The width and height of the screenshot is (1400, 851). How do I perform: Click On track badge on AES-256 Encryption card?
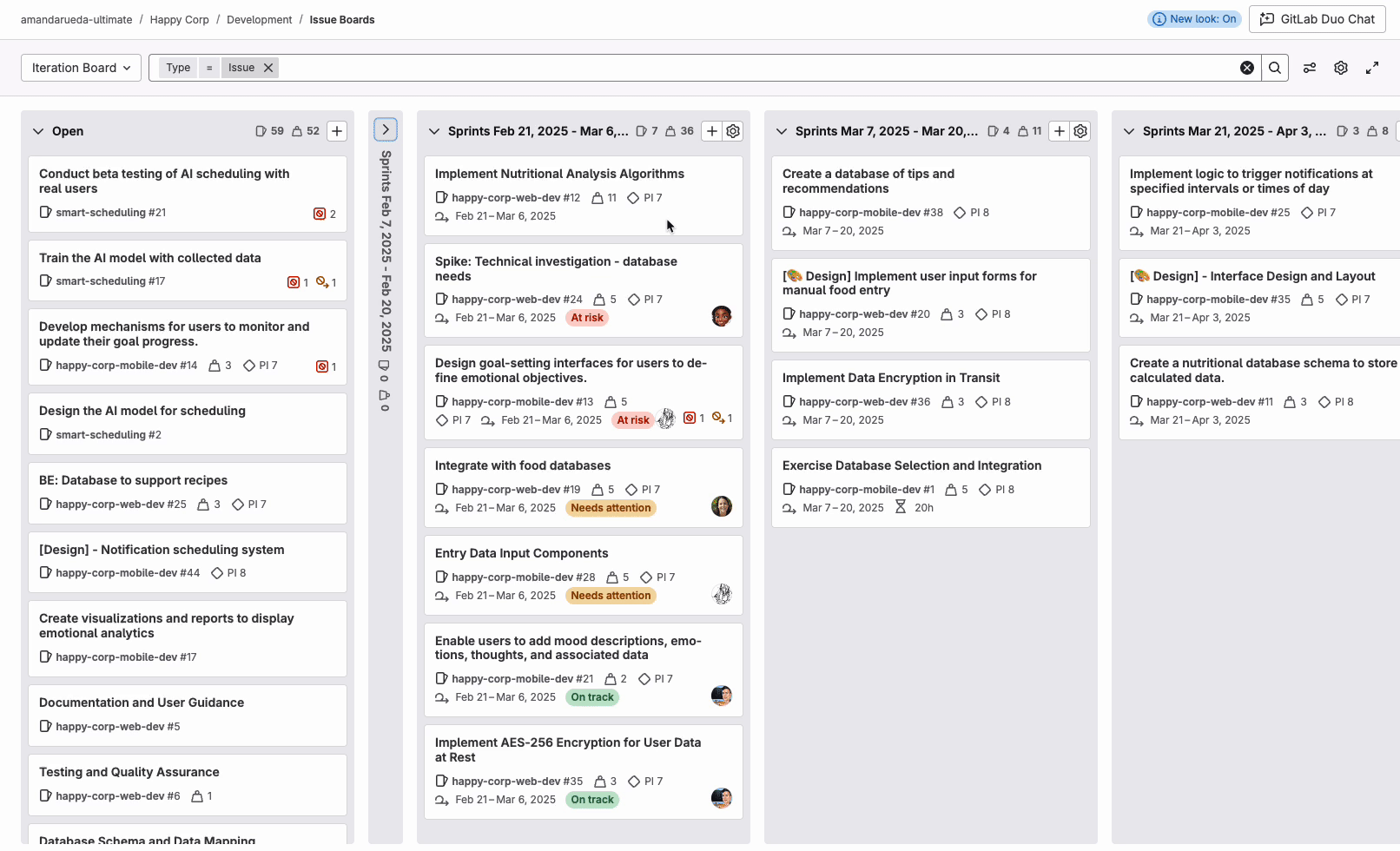592,800
